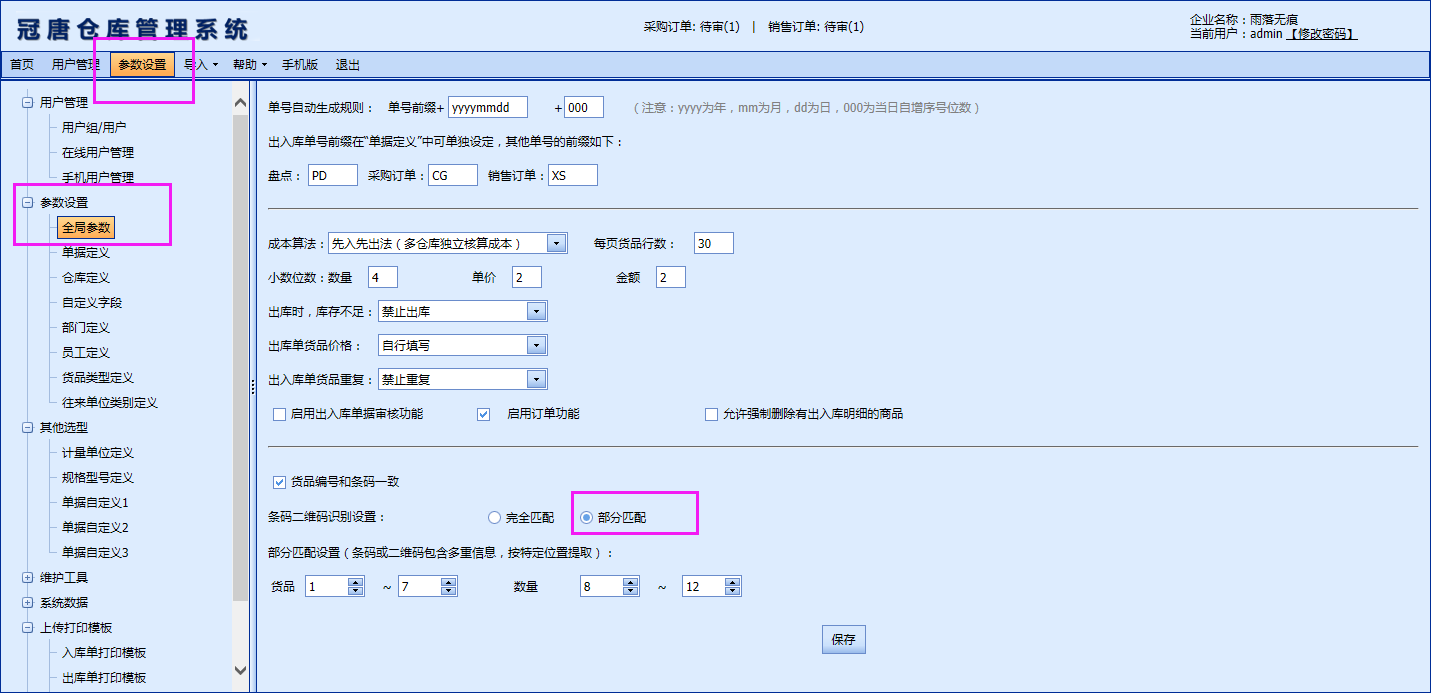This screenshot has width=1431, height=693.
Task: Click the 销售订单 prefix field XS
Action: tap(573, 175)
